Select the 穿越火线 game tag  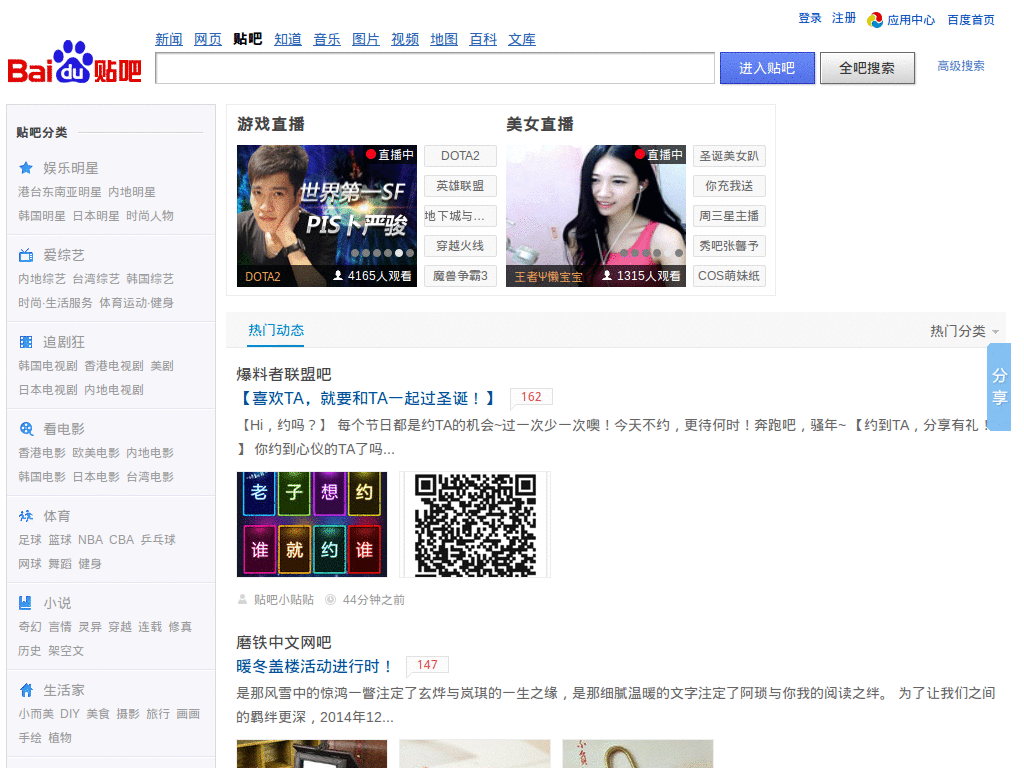tap(460, 246)
